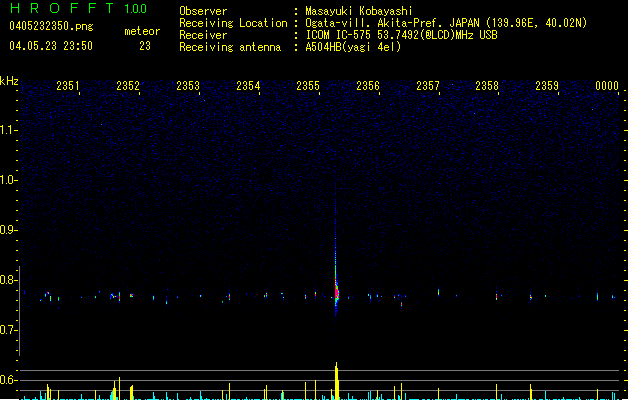Click the kHz axis unit label
Screen dimensions: 629x400
click(x=9, y=81)
